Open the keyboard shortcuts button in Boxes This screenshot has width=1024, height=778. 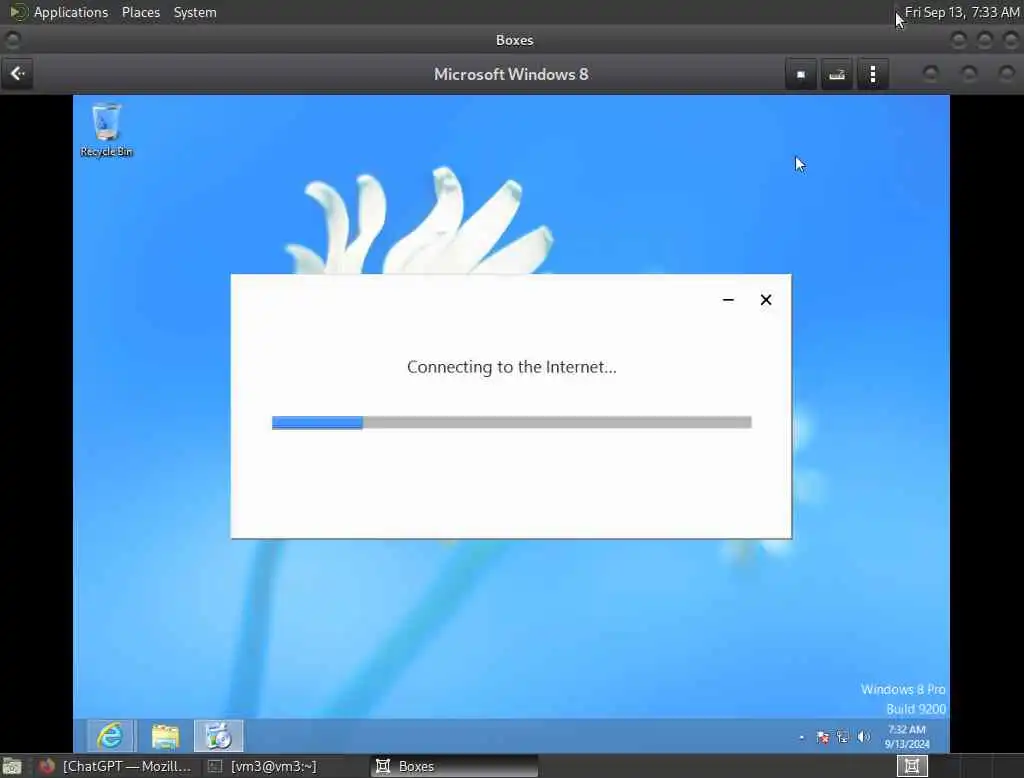(837, 74)
